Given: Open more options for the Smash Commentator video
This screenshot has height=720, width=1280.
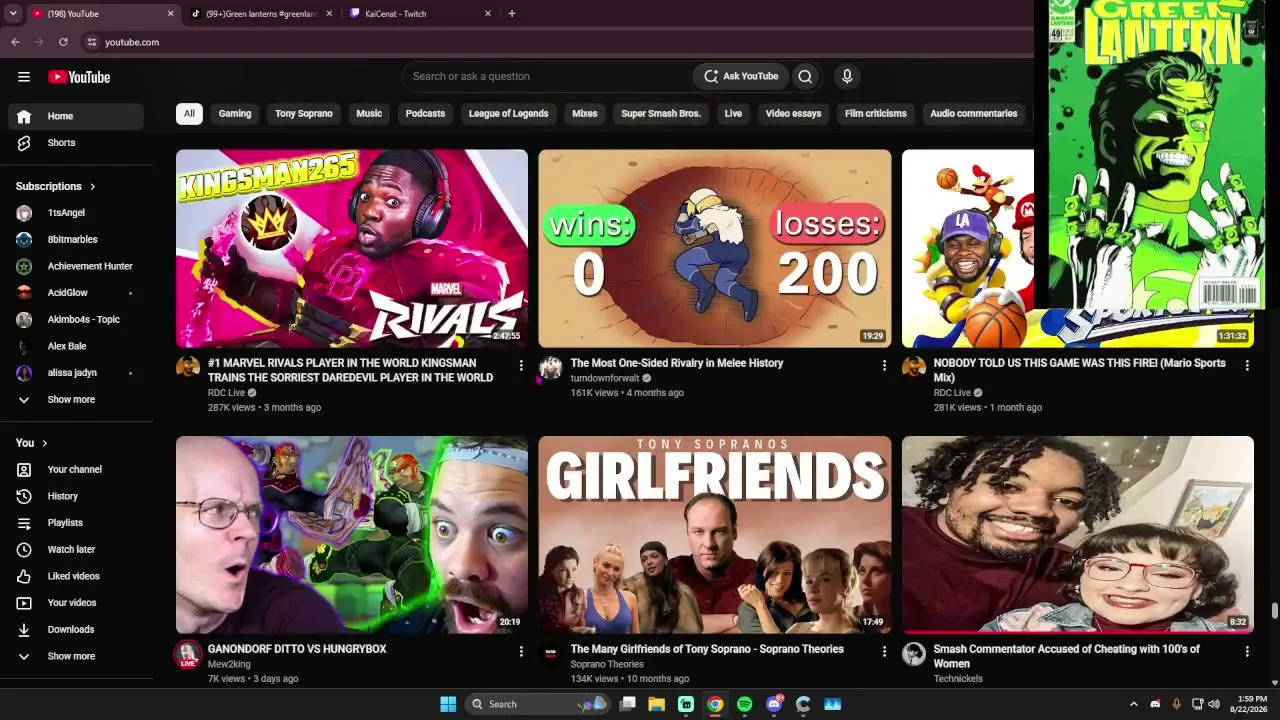Looking at the screenshot, I should click(1247, 652).
